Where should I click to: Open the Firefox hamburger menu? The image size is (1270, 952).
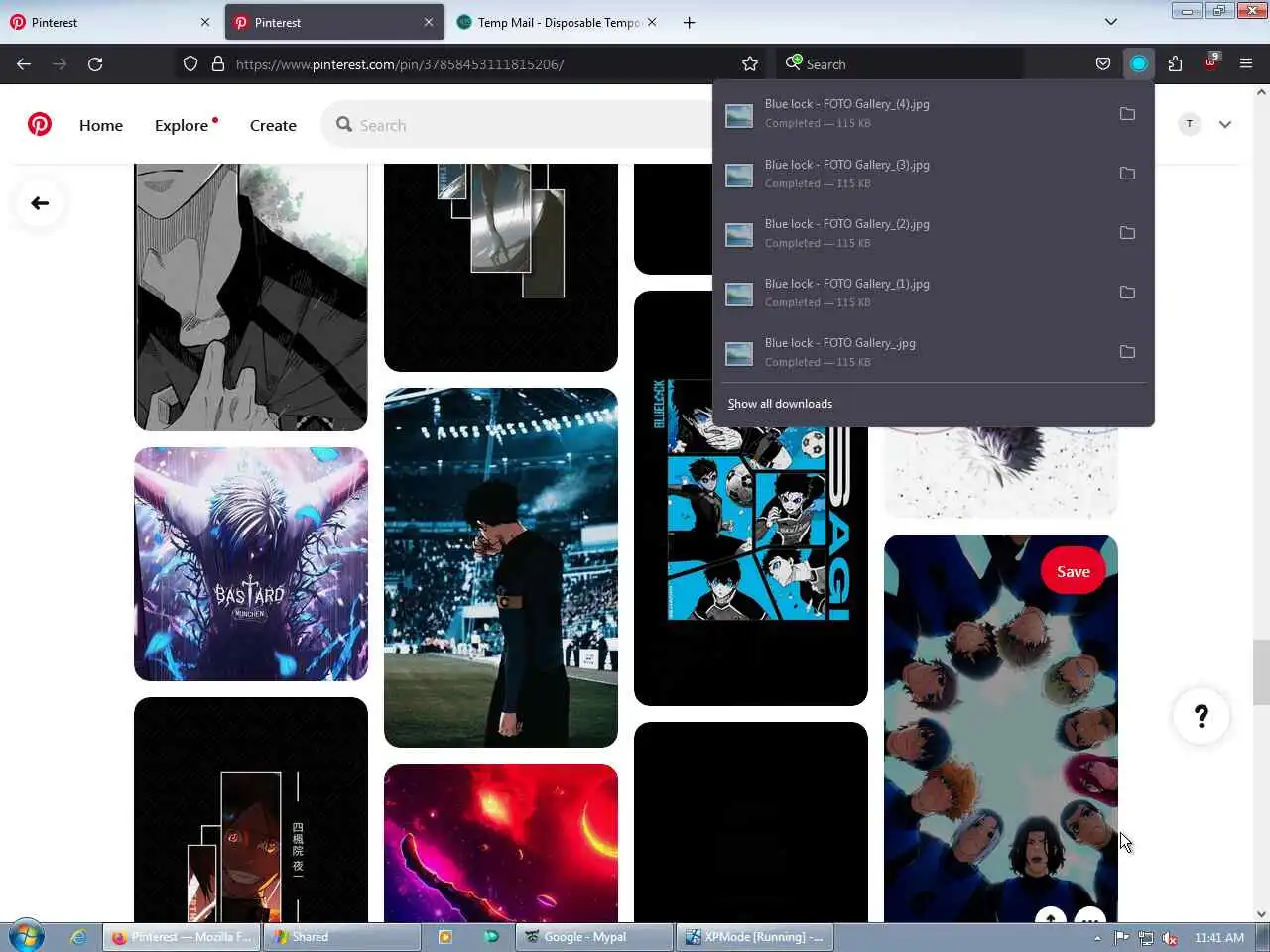point(1246,63)
